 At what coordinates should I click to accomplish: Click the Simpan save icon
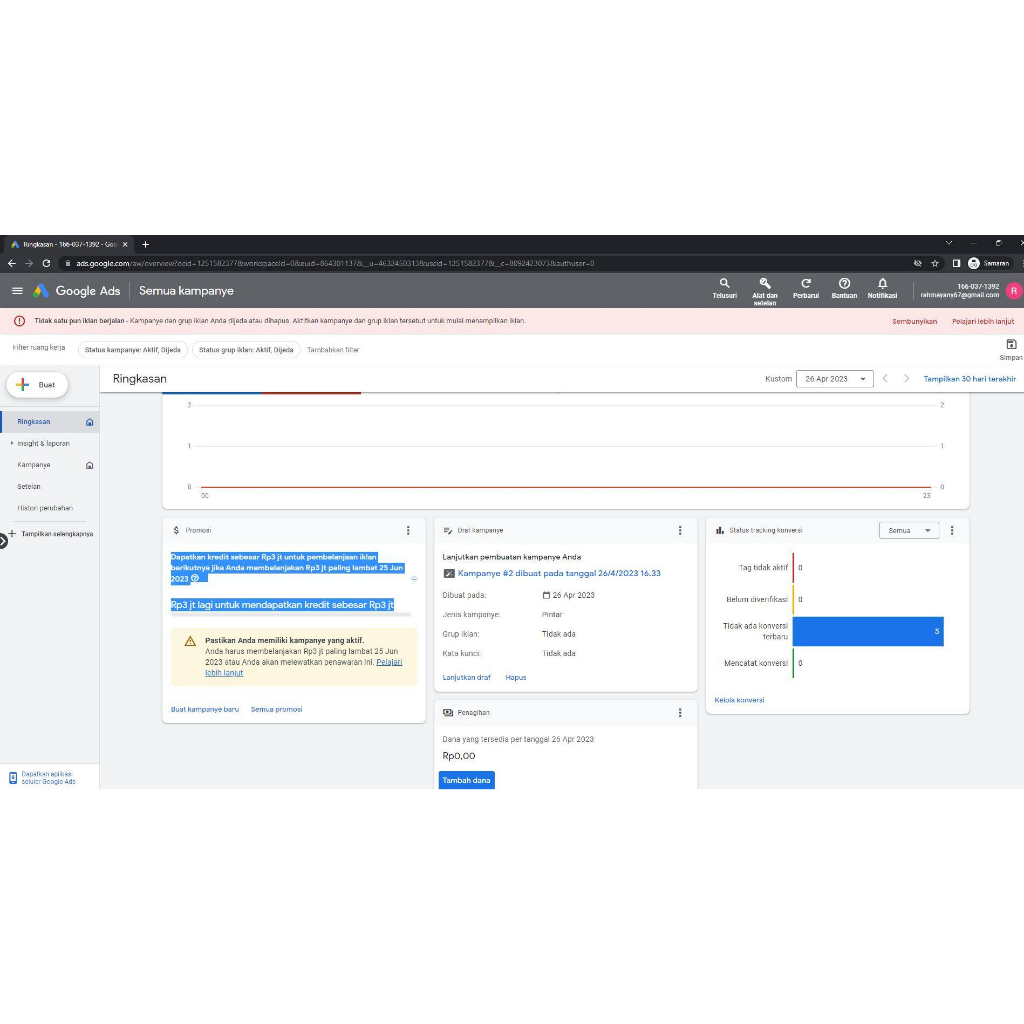(1010, 345)
